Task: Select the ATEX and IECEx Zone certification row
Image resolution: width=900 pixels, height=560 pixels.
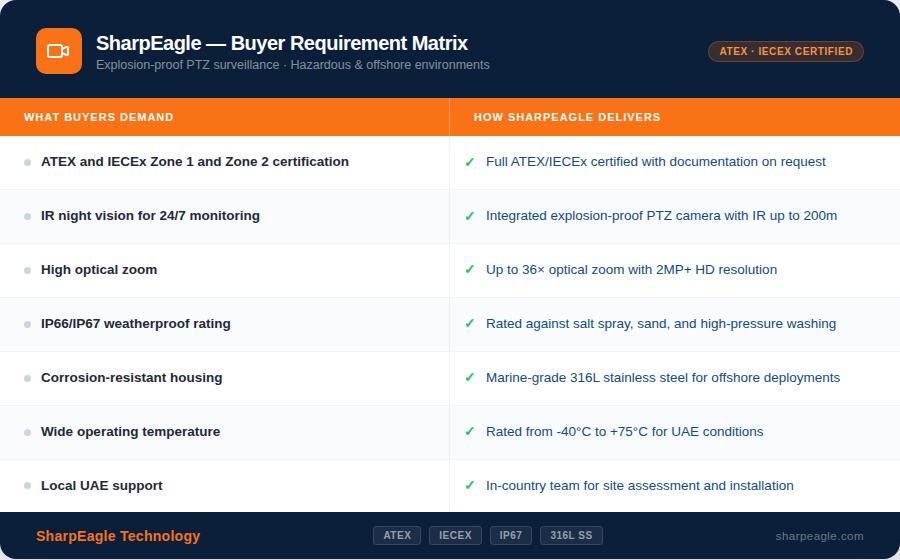Action: (450, 162)
